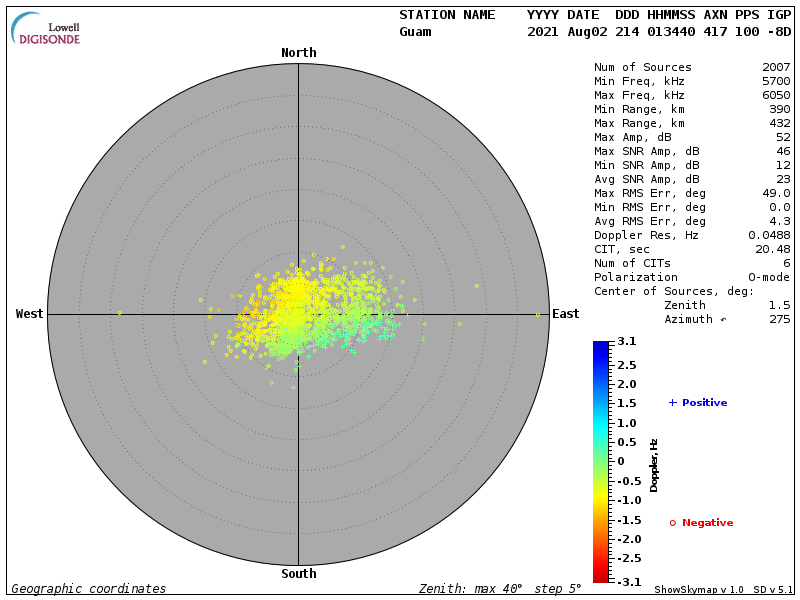Click the North label above the skymap

pyautogui.click(x=298, y=53)
